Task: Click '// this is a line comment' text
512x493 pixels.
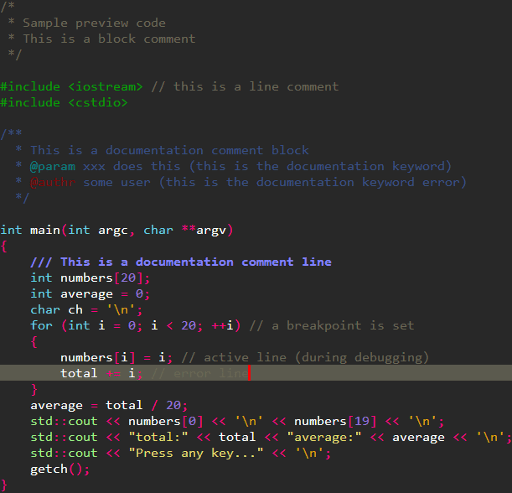Action: pyautogui.click(x=245, y=87)
